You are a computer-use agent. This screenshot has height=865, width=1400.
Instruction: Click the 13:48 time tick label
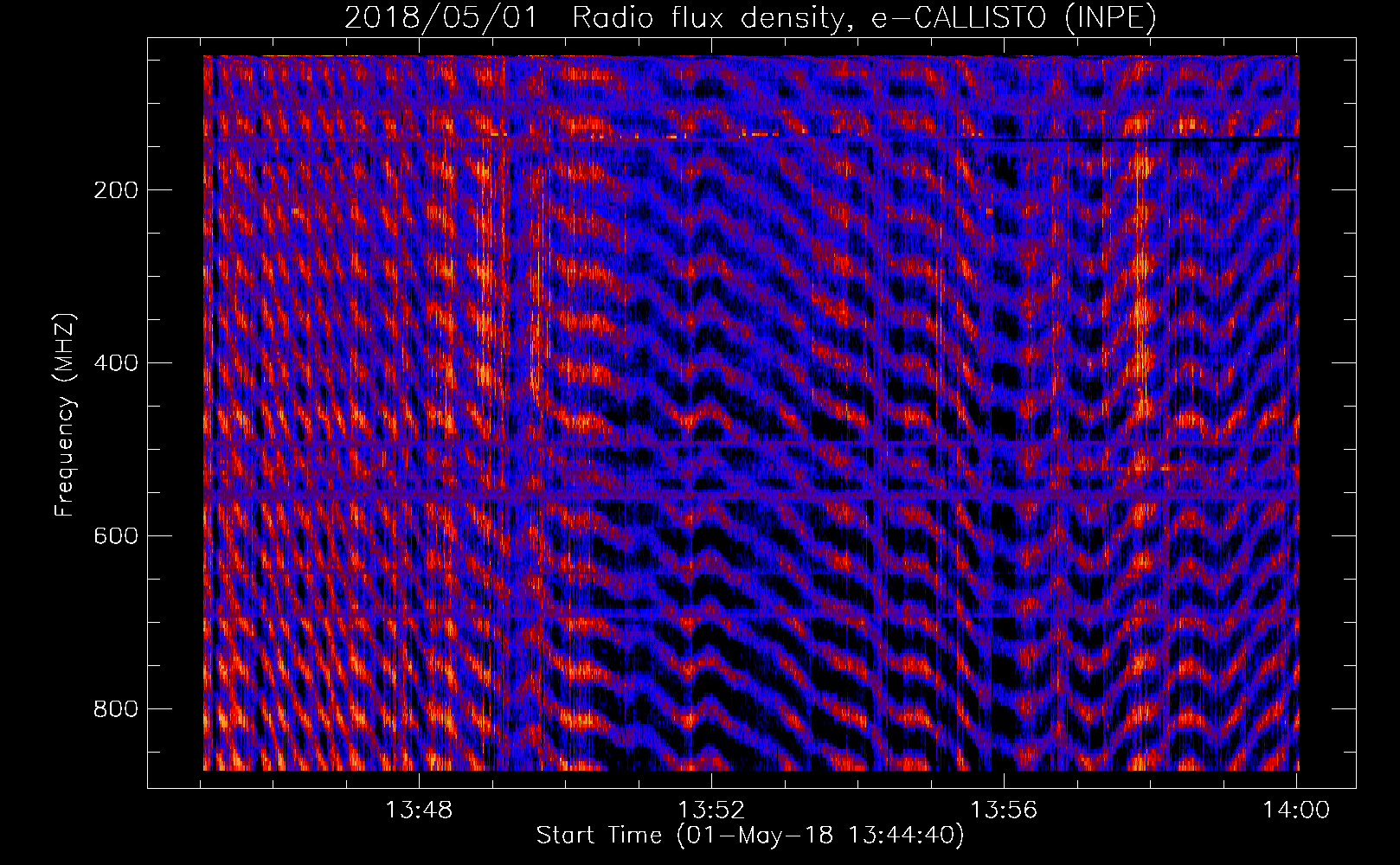[x=419, y=811]
